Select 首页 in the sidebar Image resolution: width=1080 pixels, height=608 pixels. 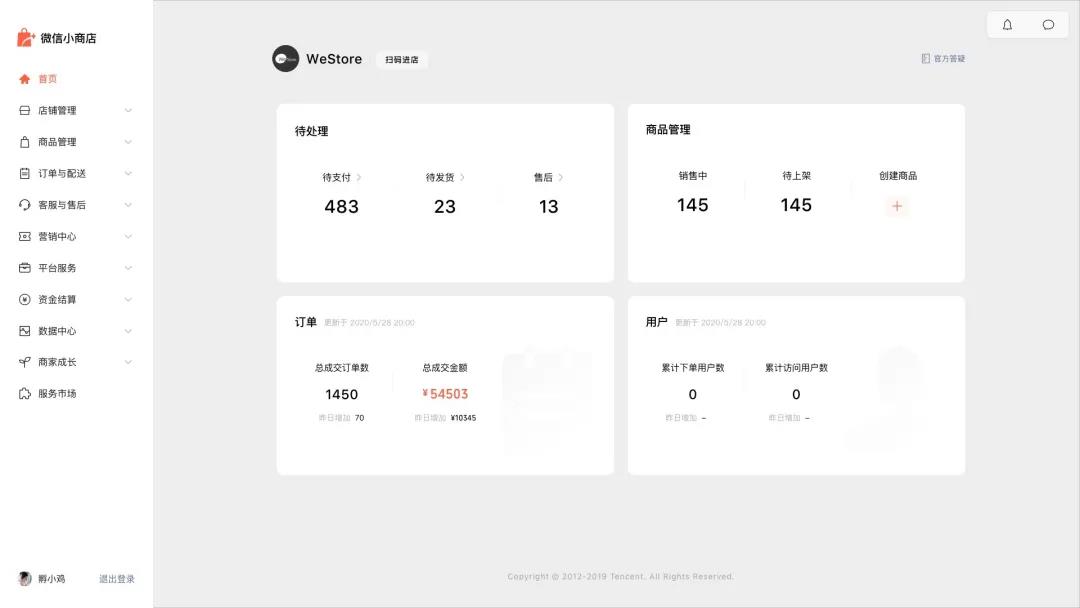[48, 79]
